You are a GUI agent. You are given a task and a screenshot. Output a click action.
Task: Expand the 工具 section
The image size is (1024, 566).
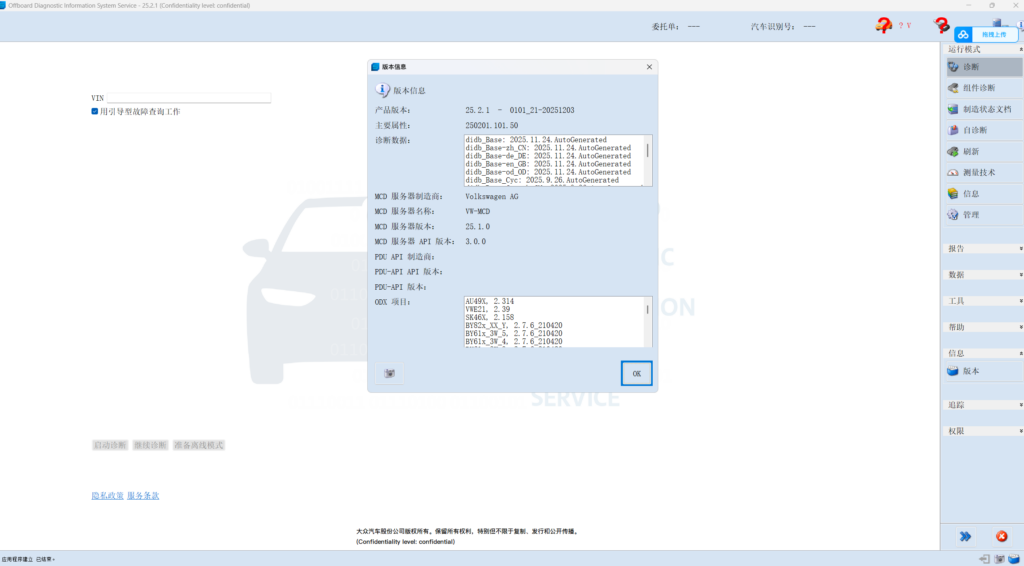pos(982,301)
